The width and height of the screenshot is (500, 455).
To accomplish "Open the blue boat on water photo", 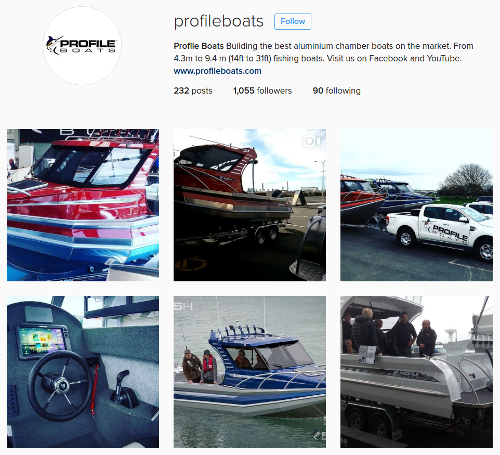I will (250, 372).
